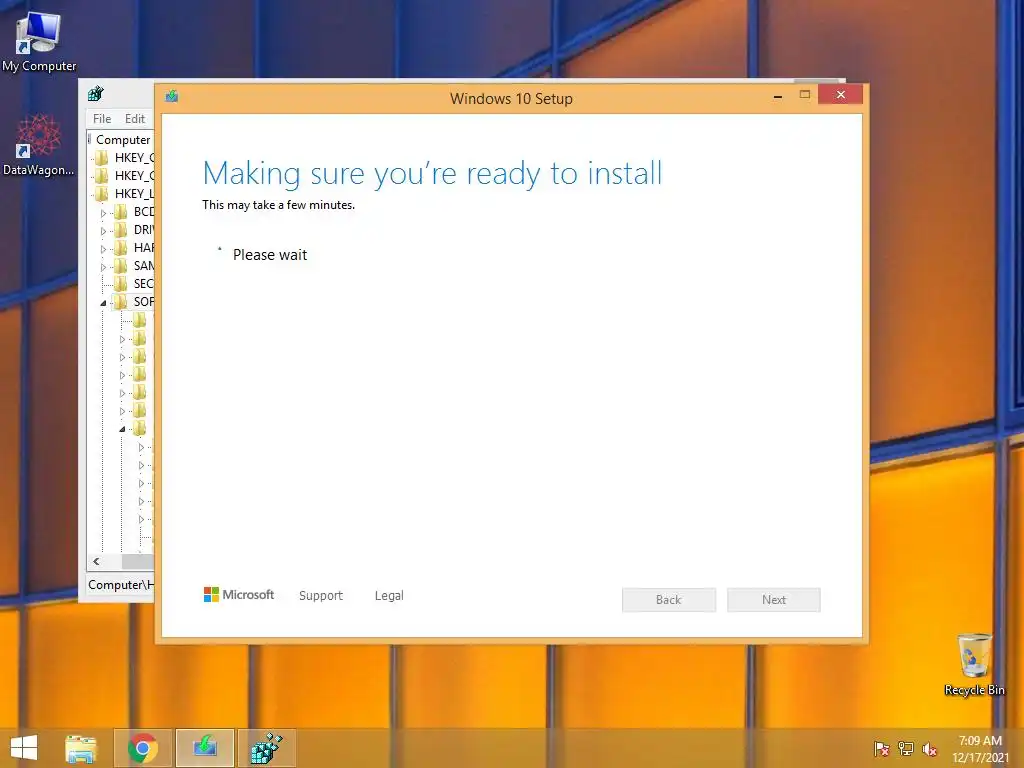The height and width of the screenshot is (768, 1024).
Task: Click the scroll left arrow in Registry tree
Action: point(97,562)
